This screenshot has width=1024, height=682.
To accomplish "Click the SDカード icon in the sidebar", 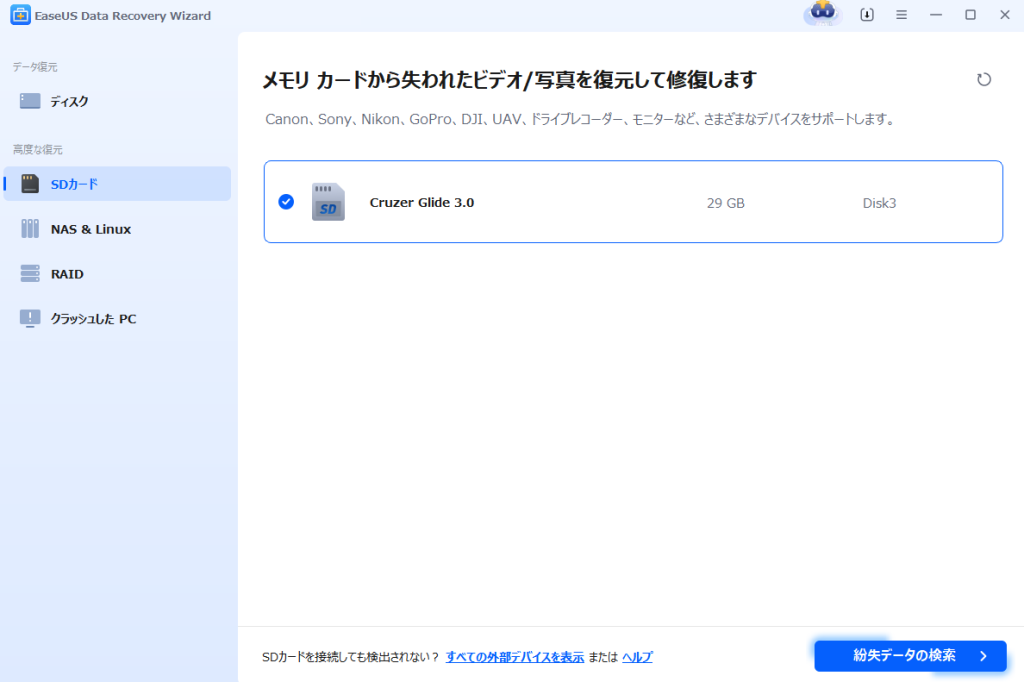I will [x=30, y=184].
